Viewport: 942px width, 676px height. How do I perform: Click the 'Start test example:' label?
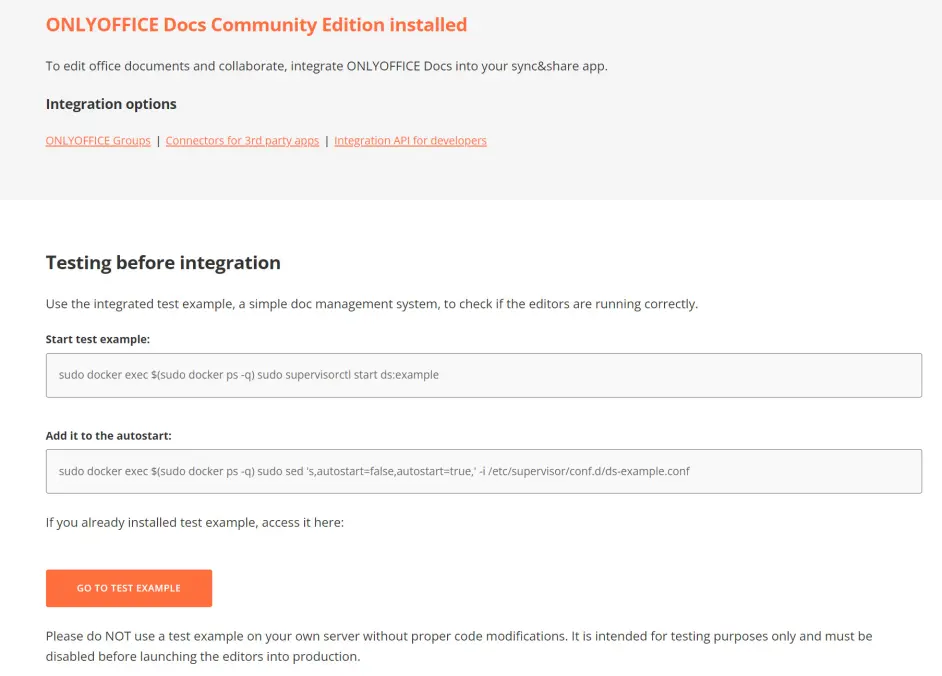(x=98, y=340)
